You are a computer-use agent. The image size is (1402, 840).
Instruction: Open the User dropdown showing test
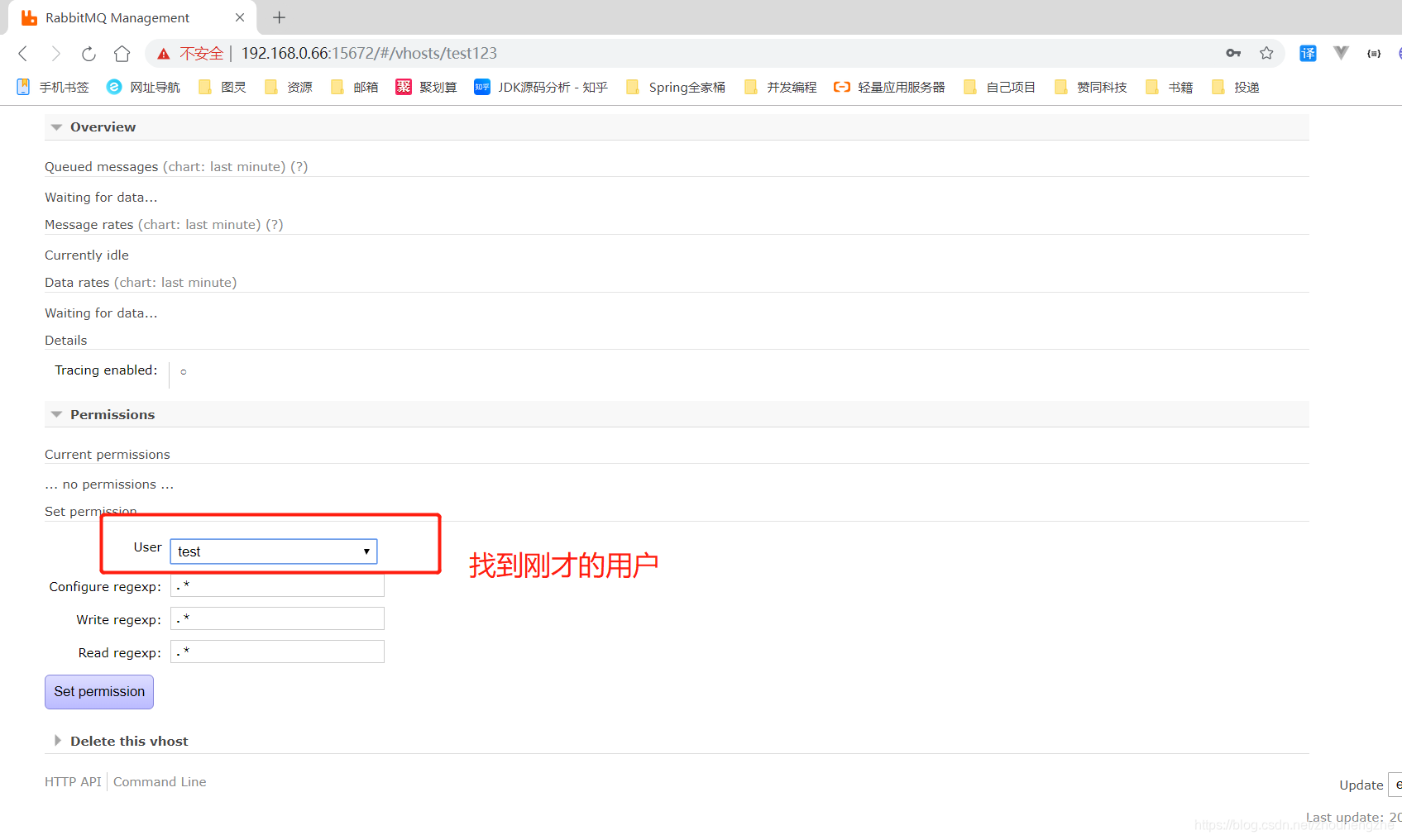[274, 551]
